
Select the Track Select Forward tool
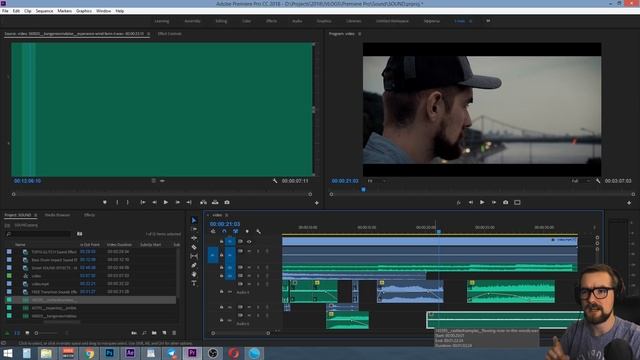click(194, 229)
